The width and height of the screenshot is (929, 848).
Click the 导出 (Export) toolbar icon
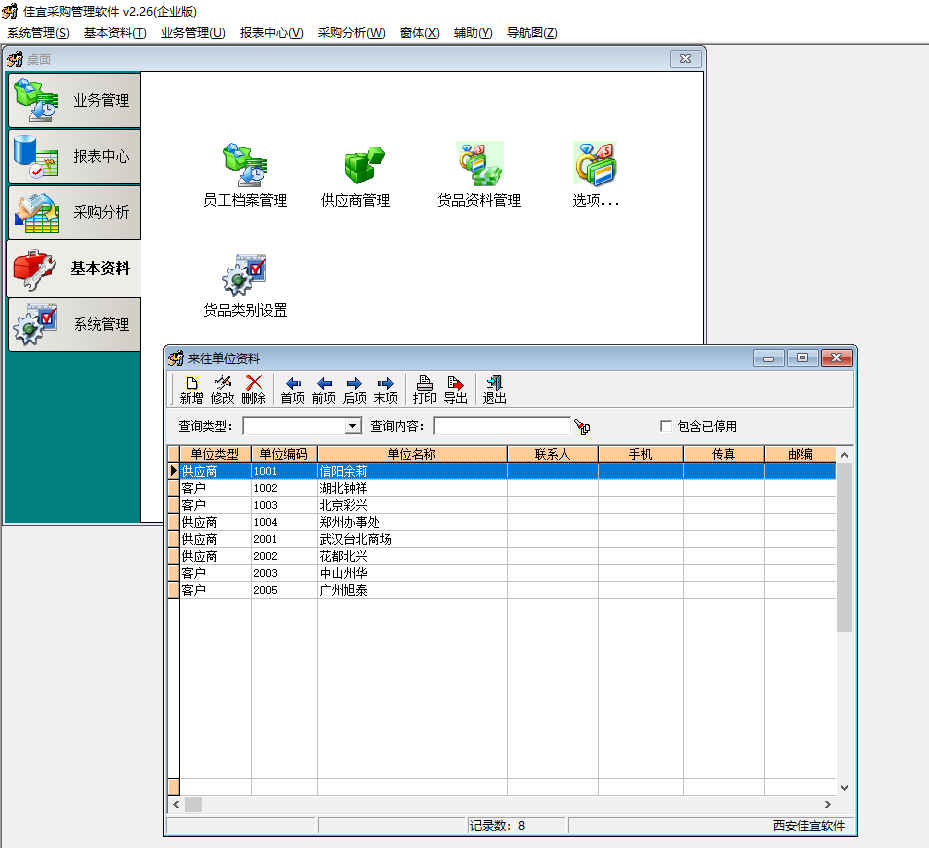(456, 390)
